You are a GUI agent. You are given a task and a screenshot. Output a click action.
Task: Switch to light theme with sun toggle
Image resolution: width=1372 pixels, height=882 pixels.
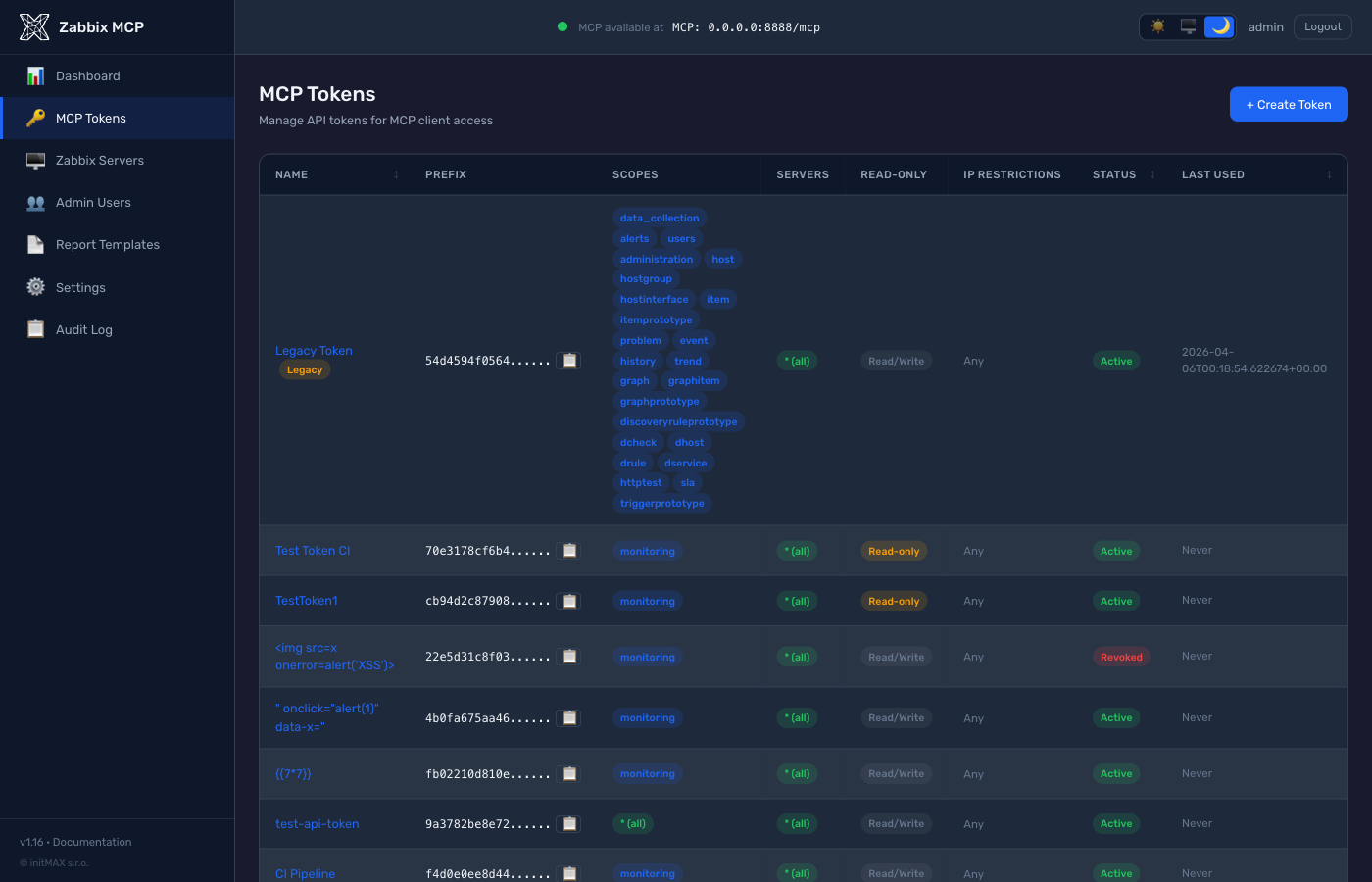(1157, 26)
